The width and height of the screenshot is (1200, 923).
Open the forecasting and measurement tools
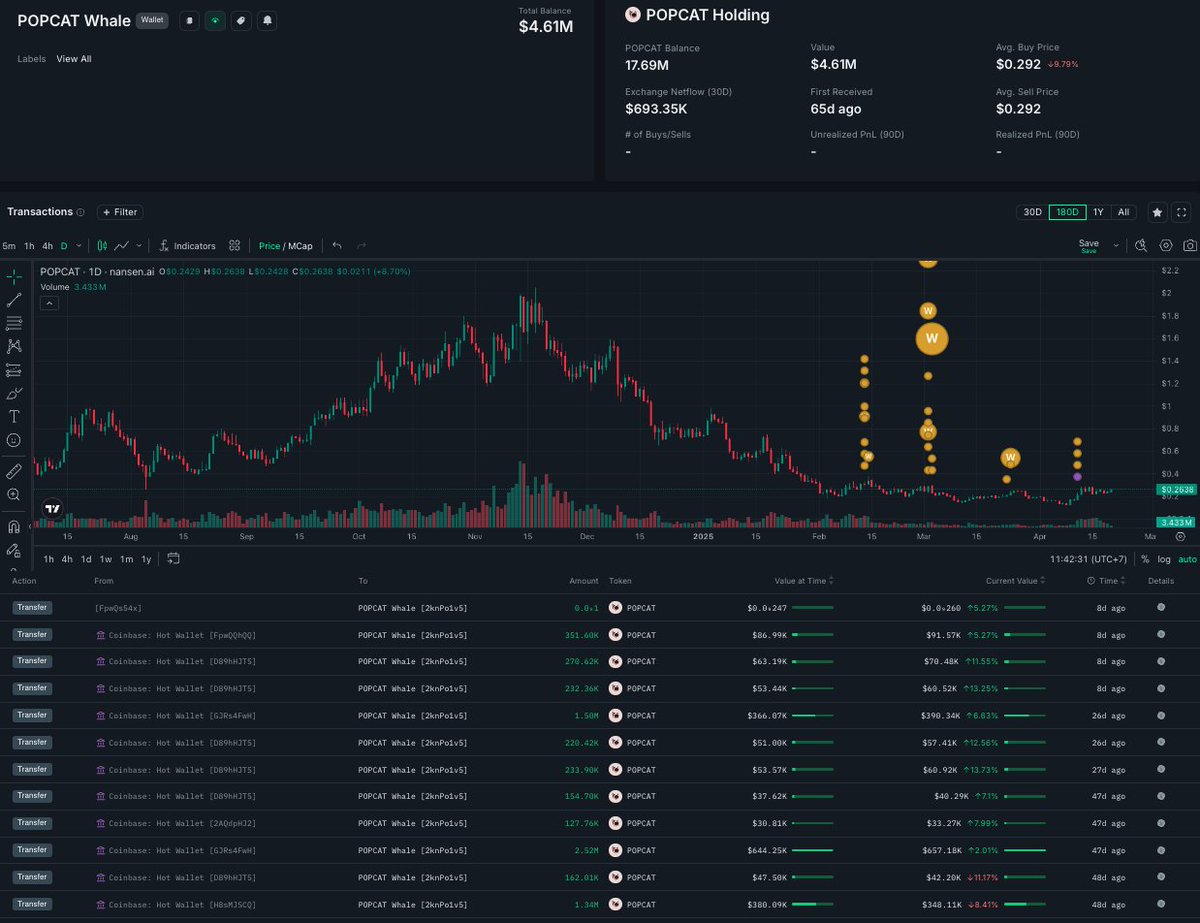point(14,370)
